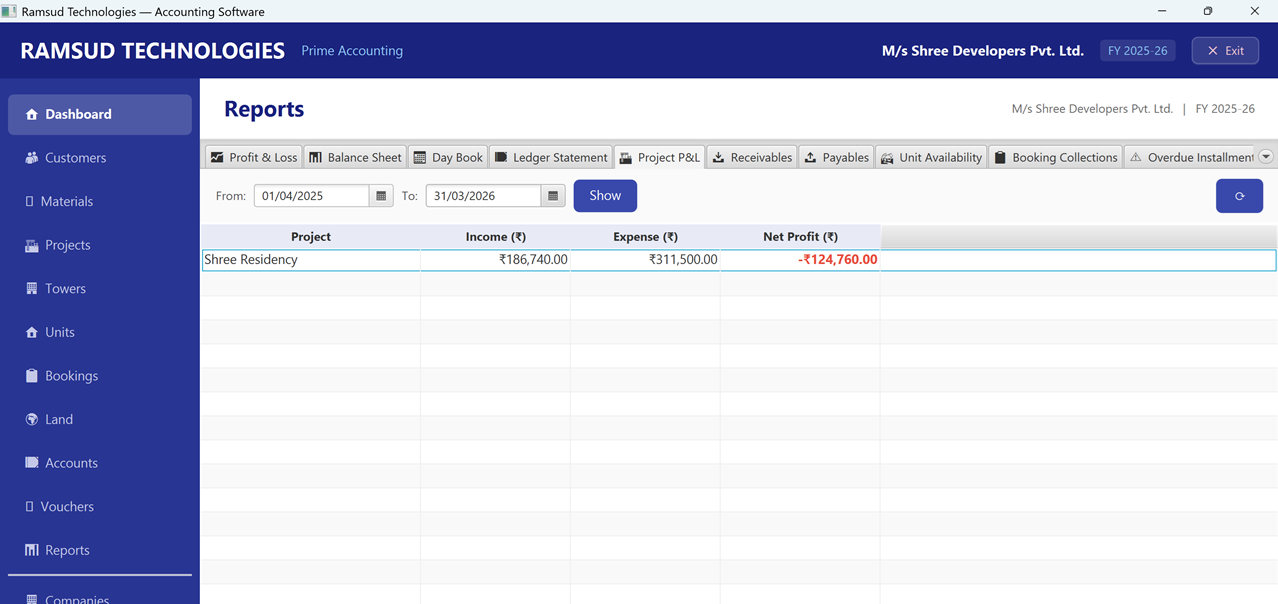1278x604 pixels.
Task: Click the RAMSUD TECHNOLOGIES header title
Action: (x=153, y=51)
